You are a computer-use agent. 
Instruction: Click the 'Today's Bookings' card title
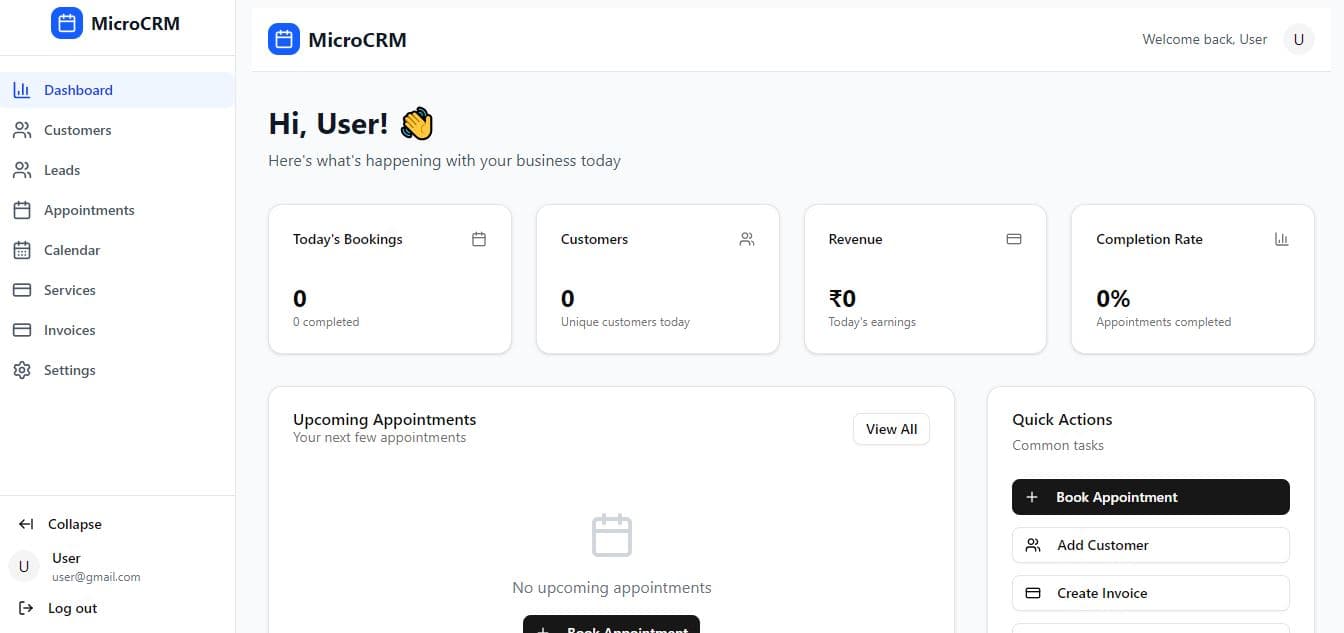tap(348, 239)
